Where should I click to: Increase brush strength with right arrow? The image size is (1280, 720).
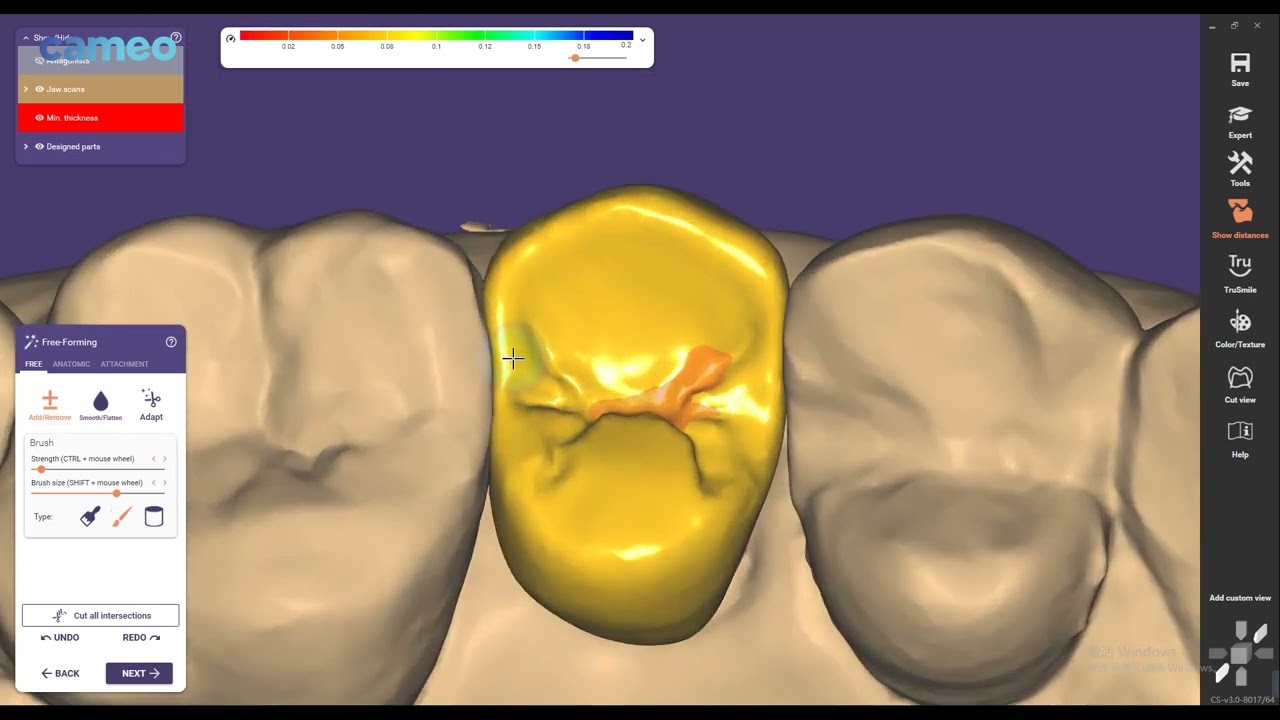(164, 459)
